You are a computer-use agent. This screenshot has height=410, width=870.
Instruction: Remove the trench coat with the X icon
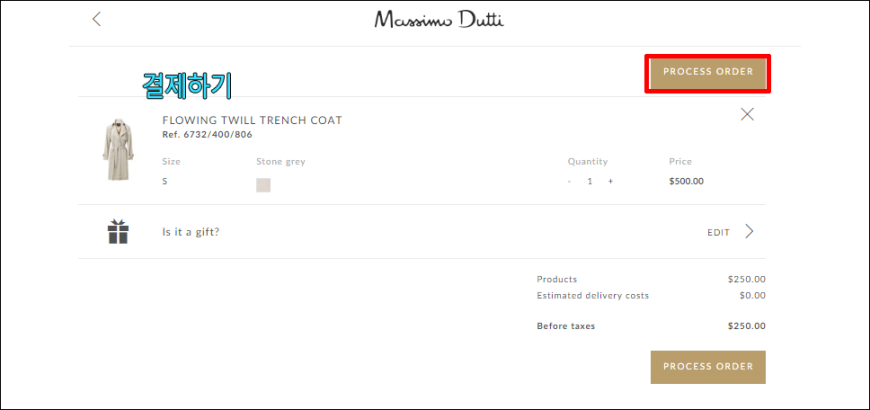click(747, 114)
